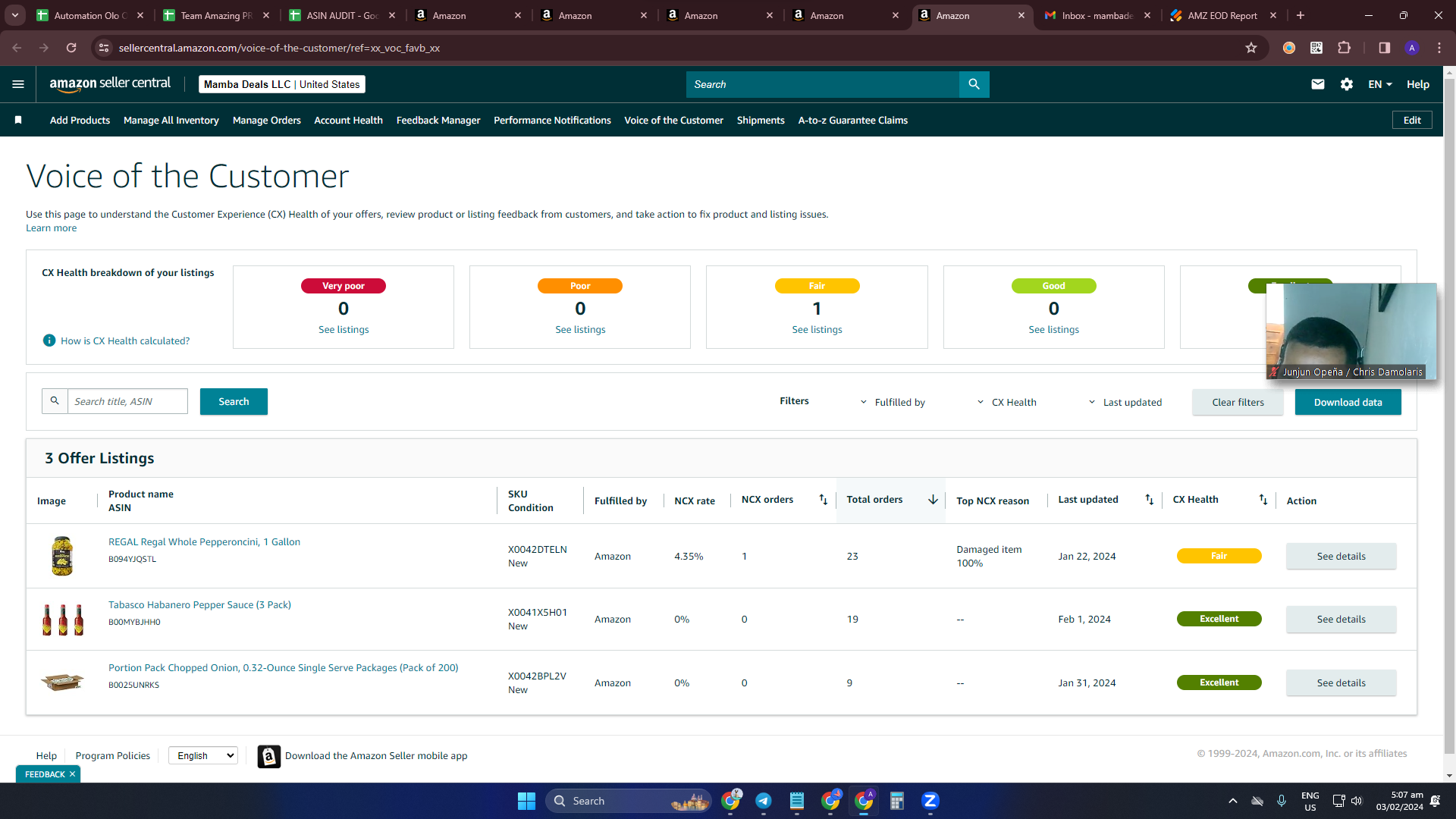This screenshot has width=1456, height=819.
Task: Open Telegram from the taskbar
Action: pos(764,801)
